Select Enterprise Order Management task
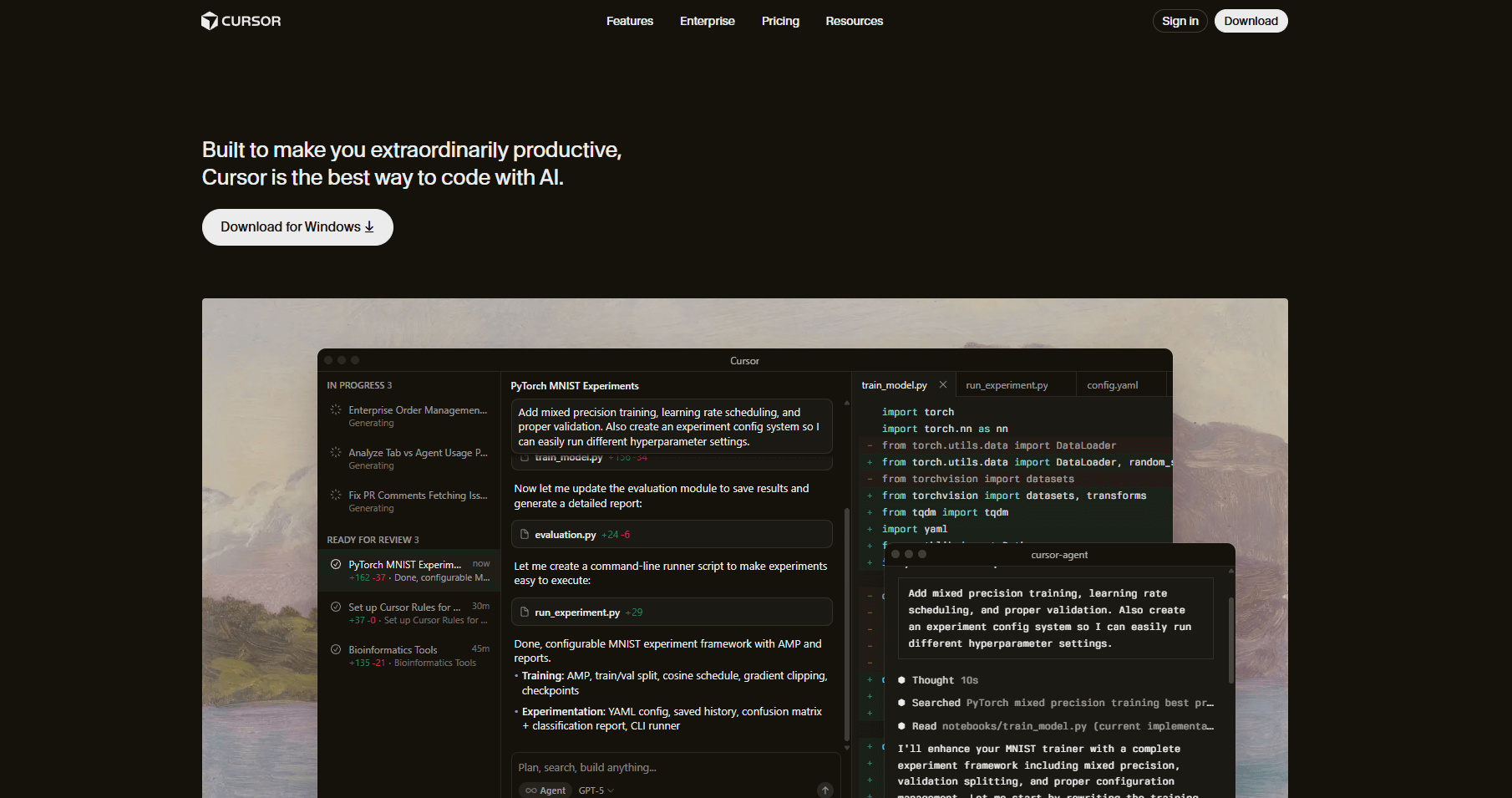This screenshot has height=798, width=1512. 409,416
